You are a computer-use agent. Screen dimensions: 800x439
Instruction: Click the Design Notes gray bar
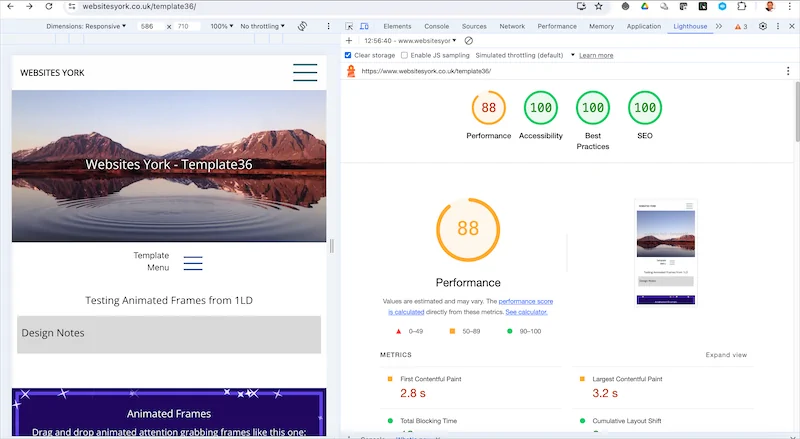tap(169, 334)
